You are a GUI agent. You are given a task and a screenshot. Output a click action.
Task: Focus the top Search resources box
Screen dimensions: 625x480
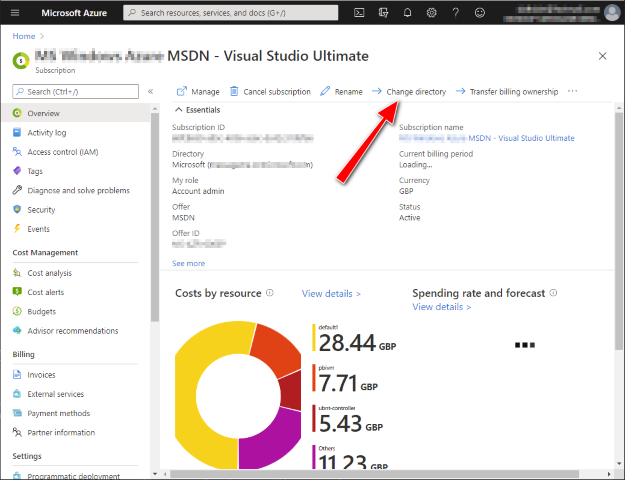coord(231,13)
